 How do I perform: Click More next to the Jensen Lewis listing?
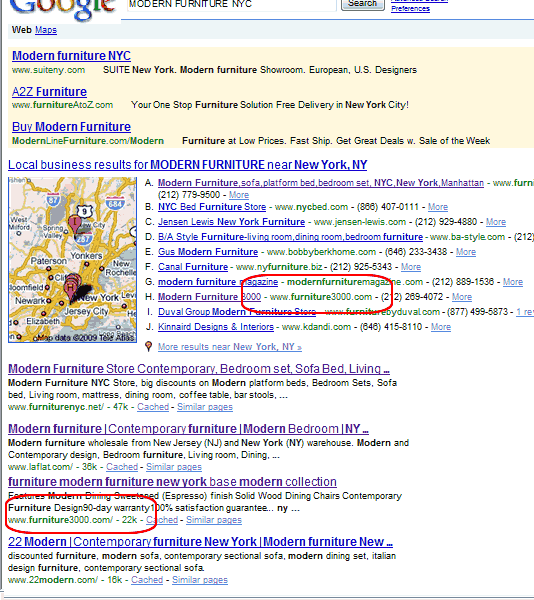click(x=496, y=222)
